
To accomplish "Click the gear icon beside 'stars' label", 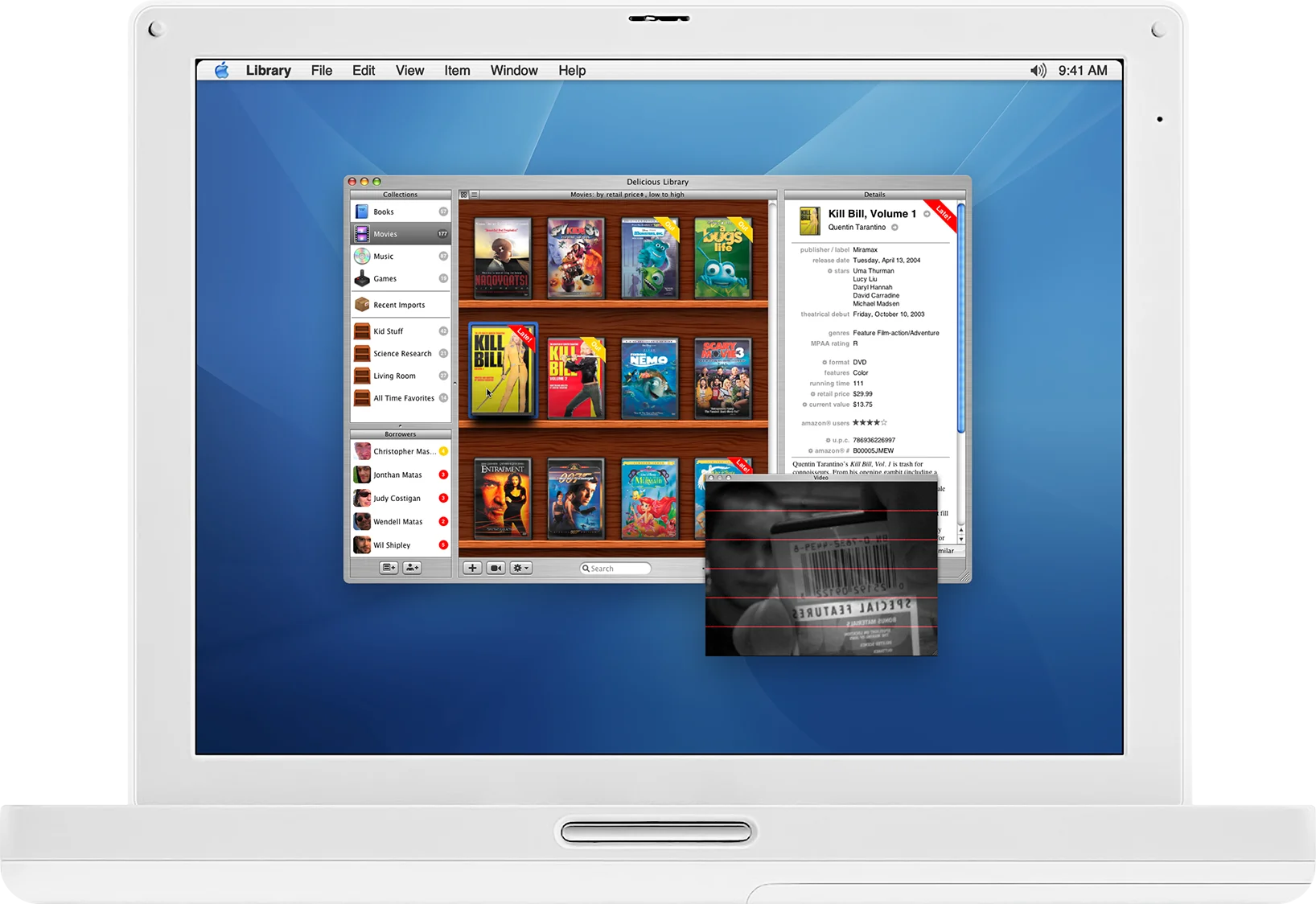I will pyautogui.click(x=830, y=271).
